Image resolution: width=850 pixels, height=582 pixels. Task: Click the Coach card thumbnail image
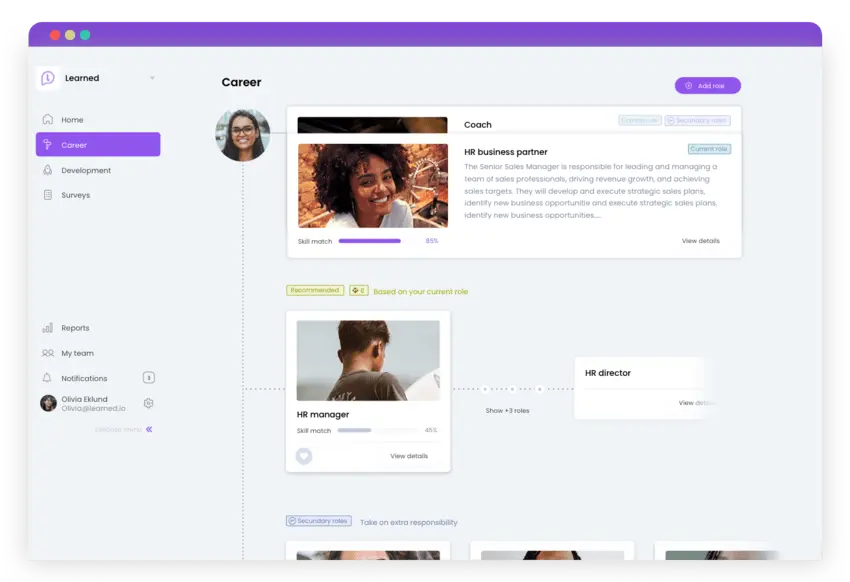372,124
